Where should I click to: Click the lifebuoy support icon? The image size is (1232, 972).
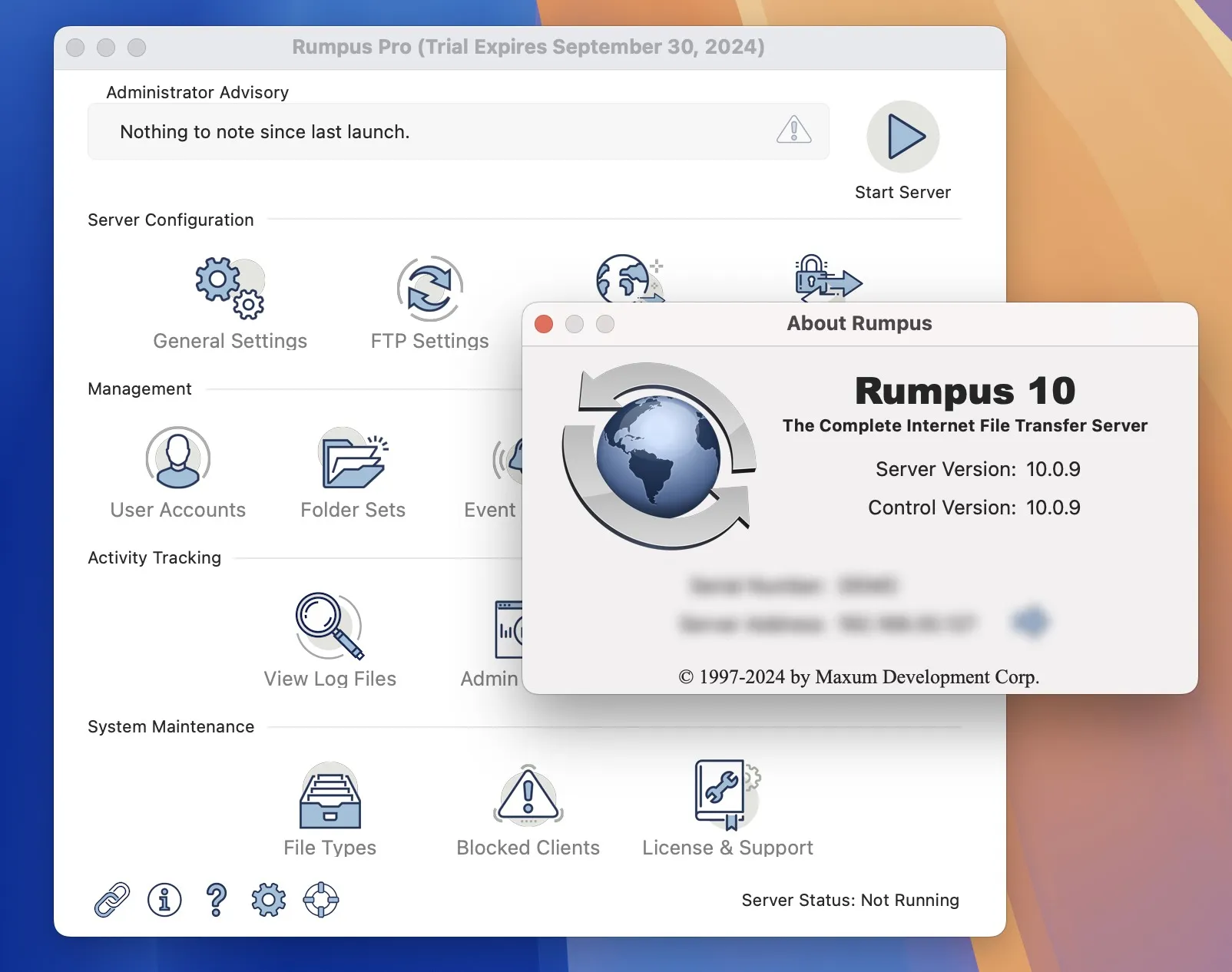click(x=321, y=900)
